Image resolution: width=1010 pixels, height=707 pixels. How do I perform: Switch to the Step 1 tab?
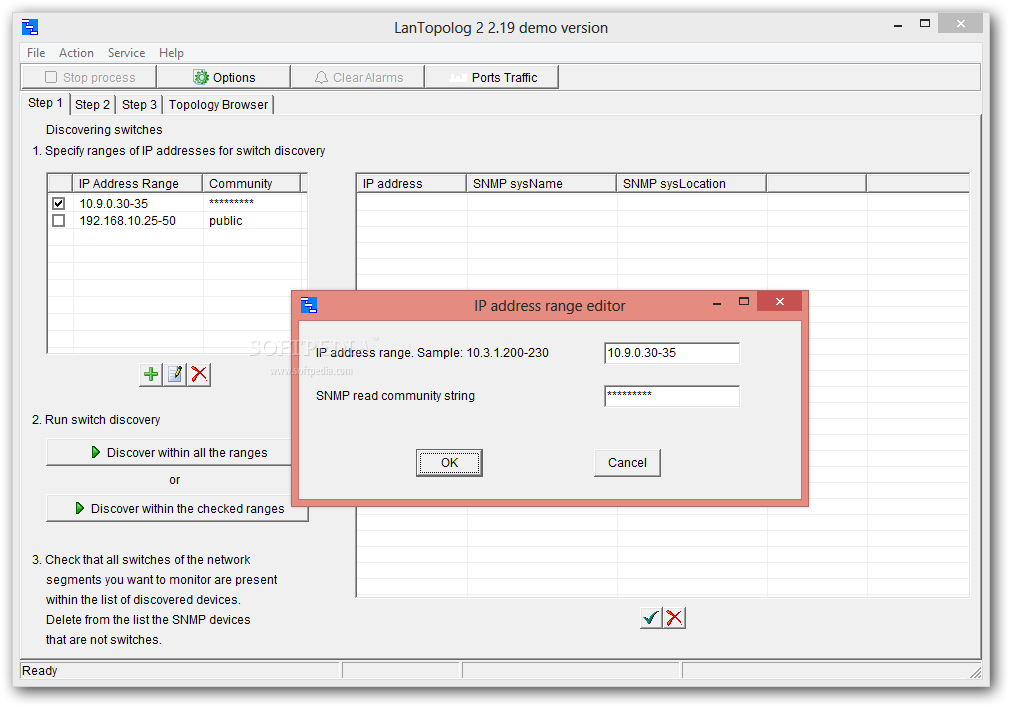click(45, 103)
